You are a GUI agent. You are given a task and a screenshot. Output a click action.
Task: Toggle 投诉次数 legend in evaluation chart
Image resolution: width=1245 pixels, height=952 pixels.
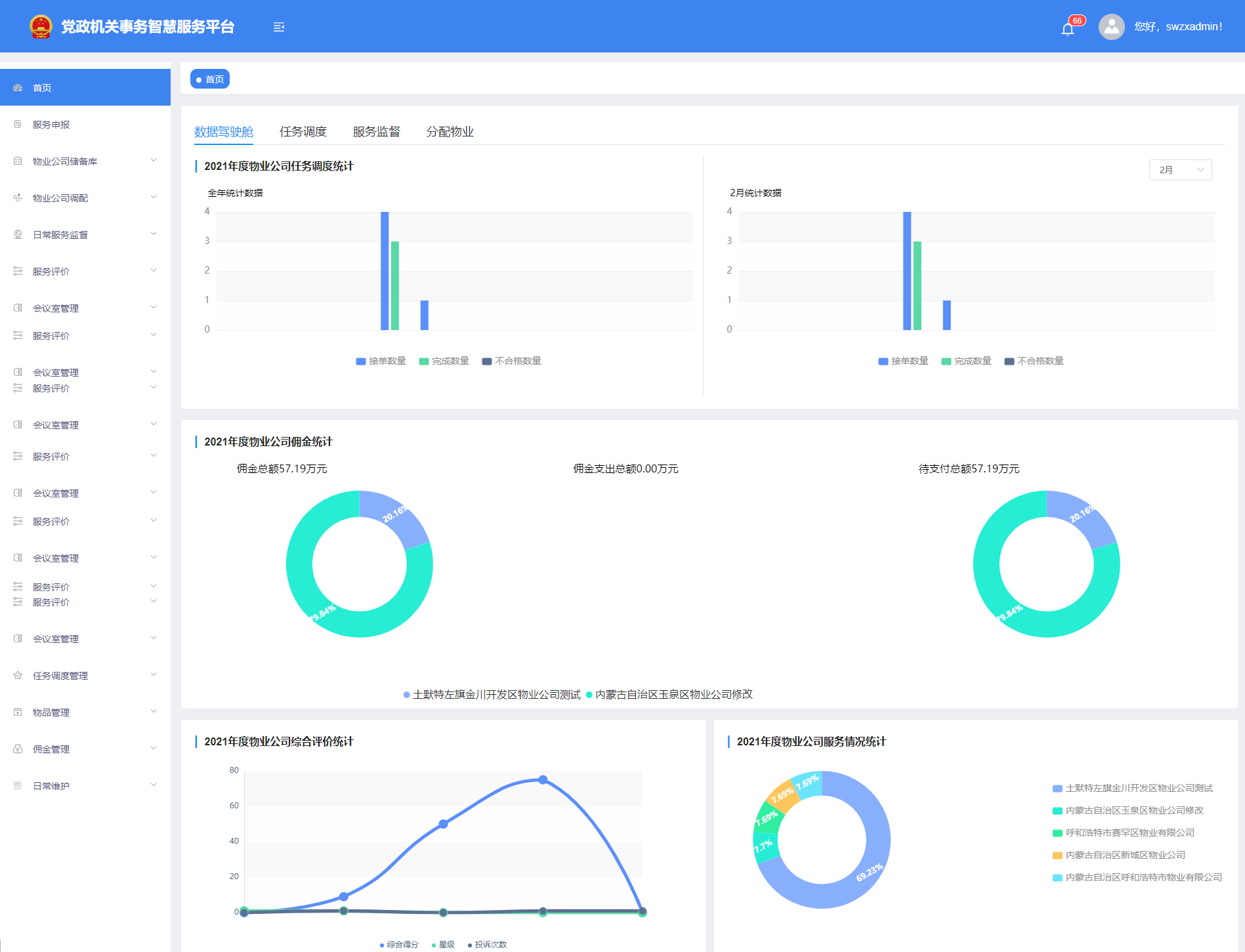click(x=487, y=945)
